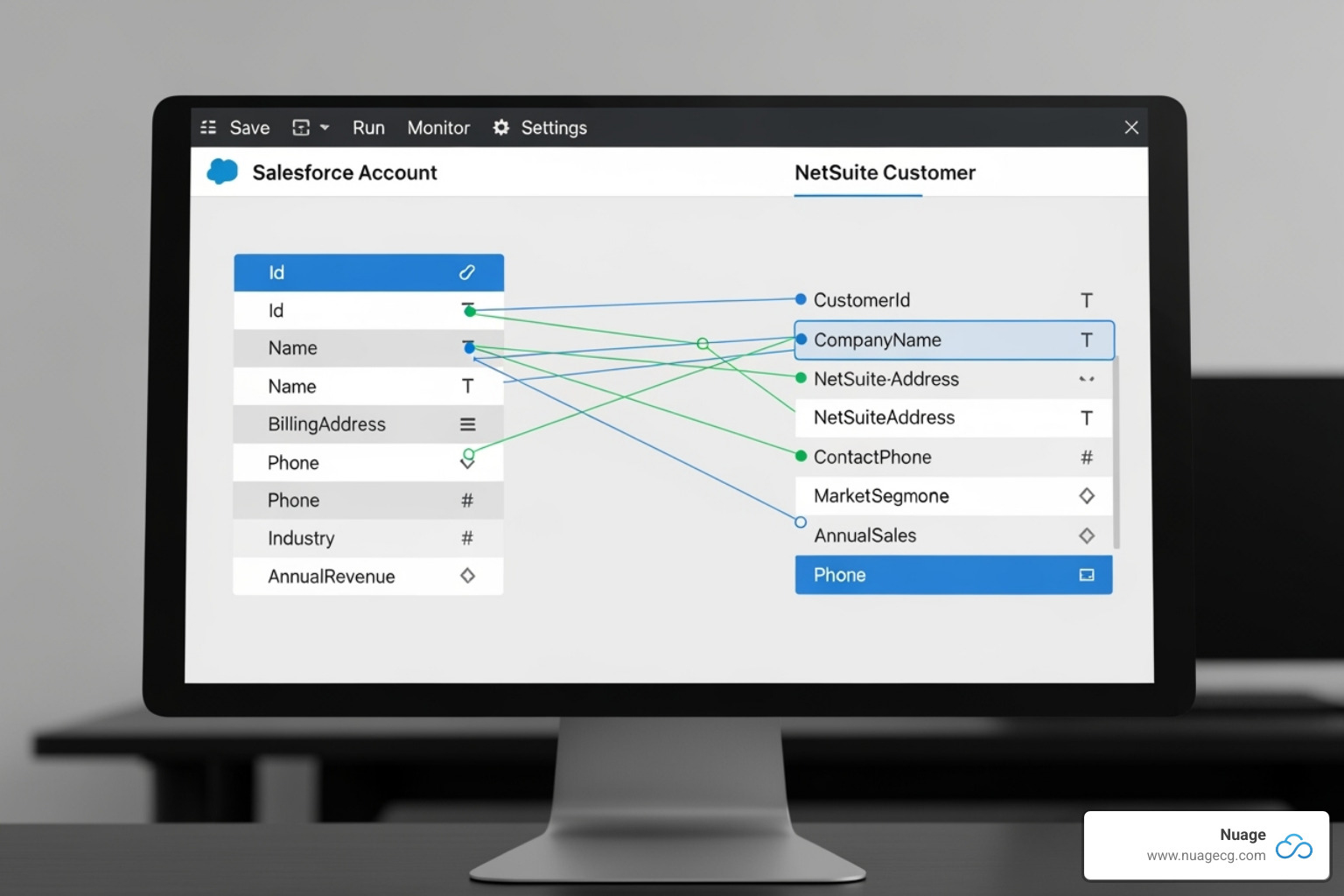Image resolution: width=1344 pixels, height=896 pixels.
Task: Click the hash icon on left Phone row
Action: (x=467, y=500)
